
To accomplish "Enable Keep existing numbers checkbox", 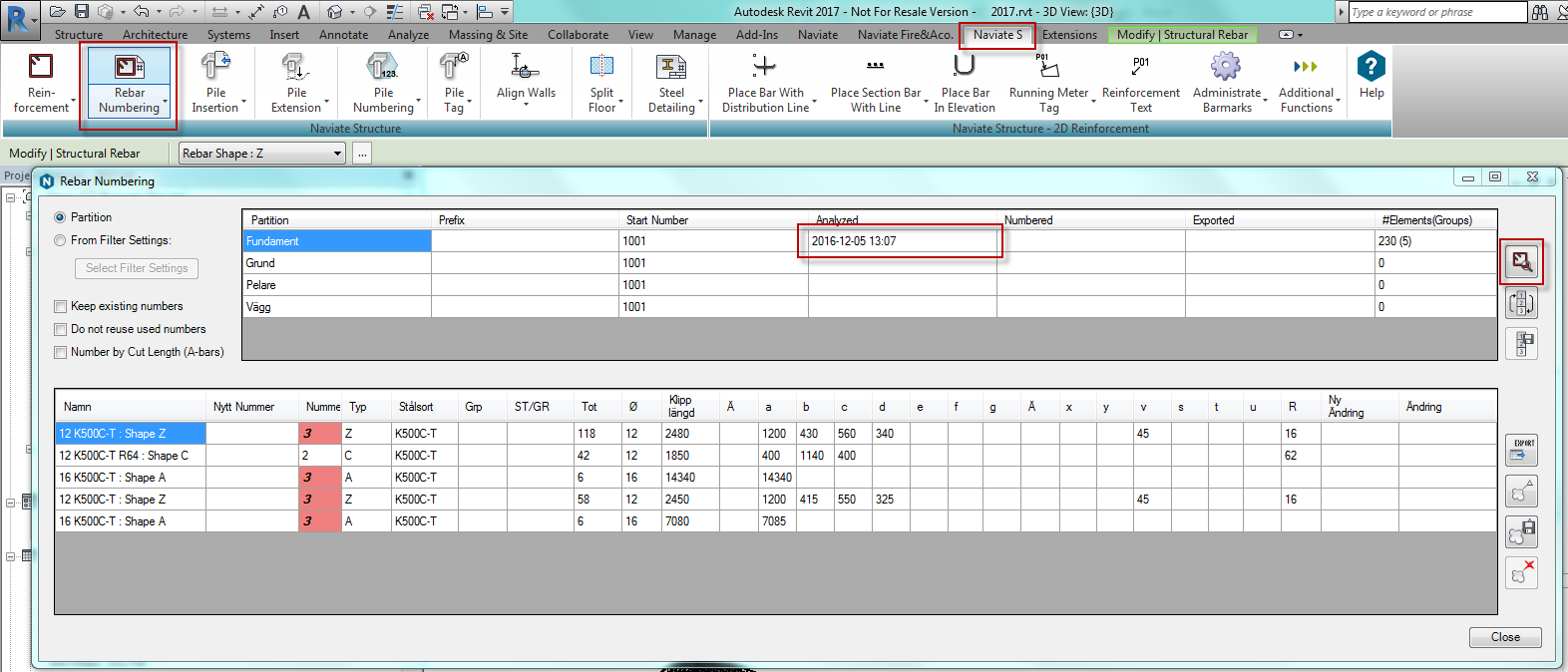I will [x=61, y=307].
